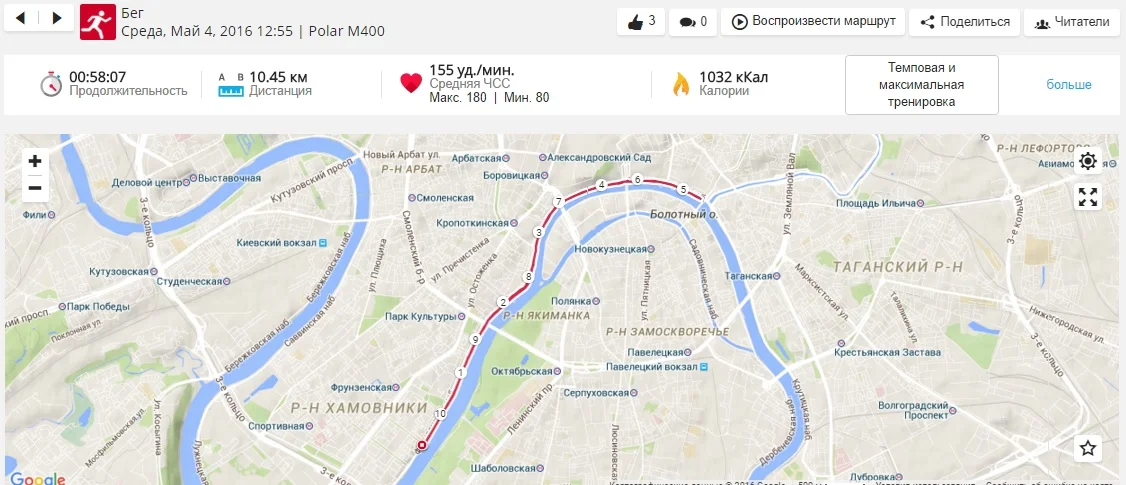Zoom out the map with minus button
Image resolution: width=1126 pixels, height=485 pixels.
click(34, 188)
